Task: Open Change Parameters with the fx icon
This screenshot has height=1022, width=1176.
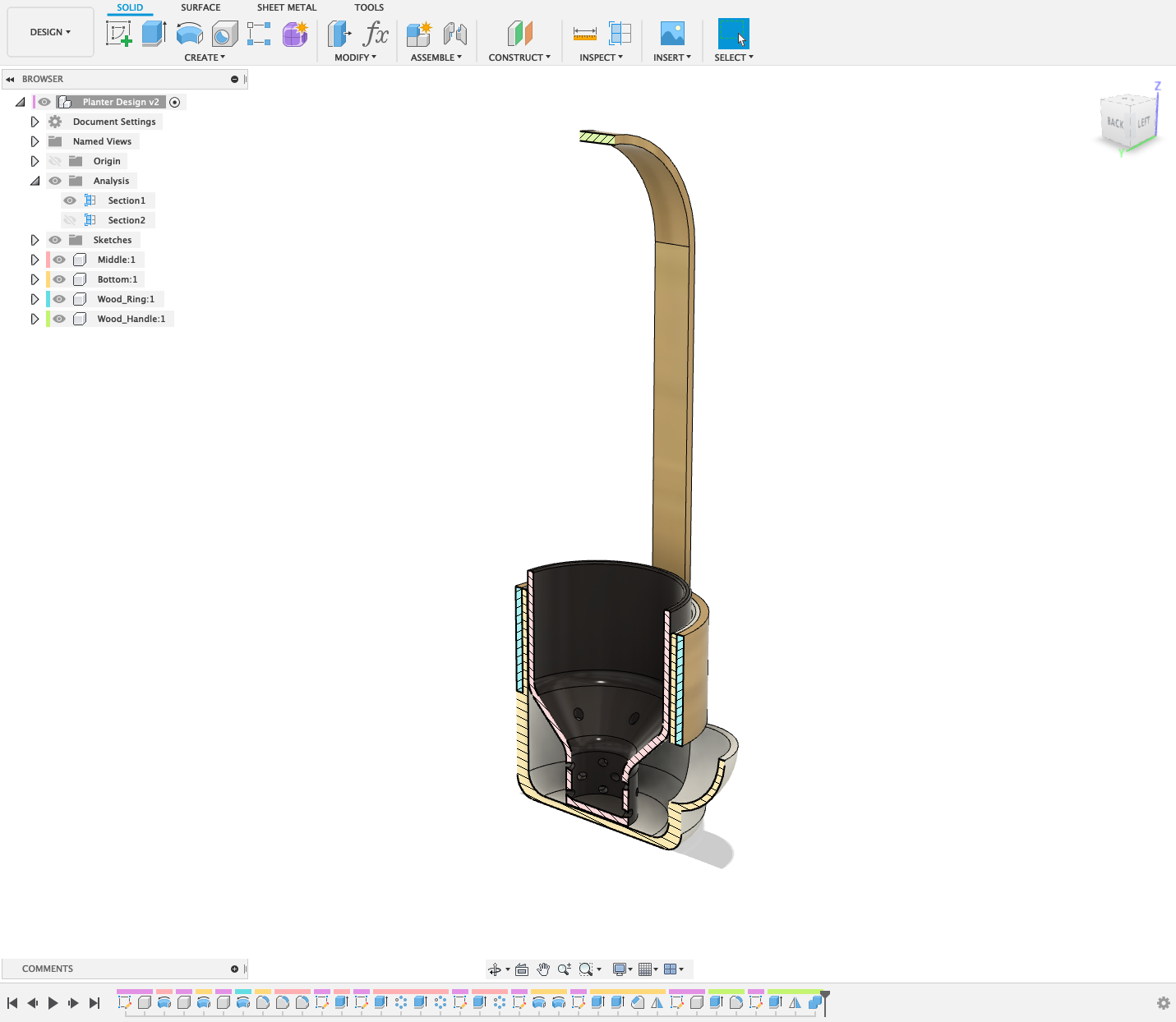Action: 376,34
